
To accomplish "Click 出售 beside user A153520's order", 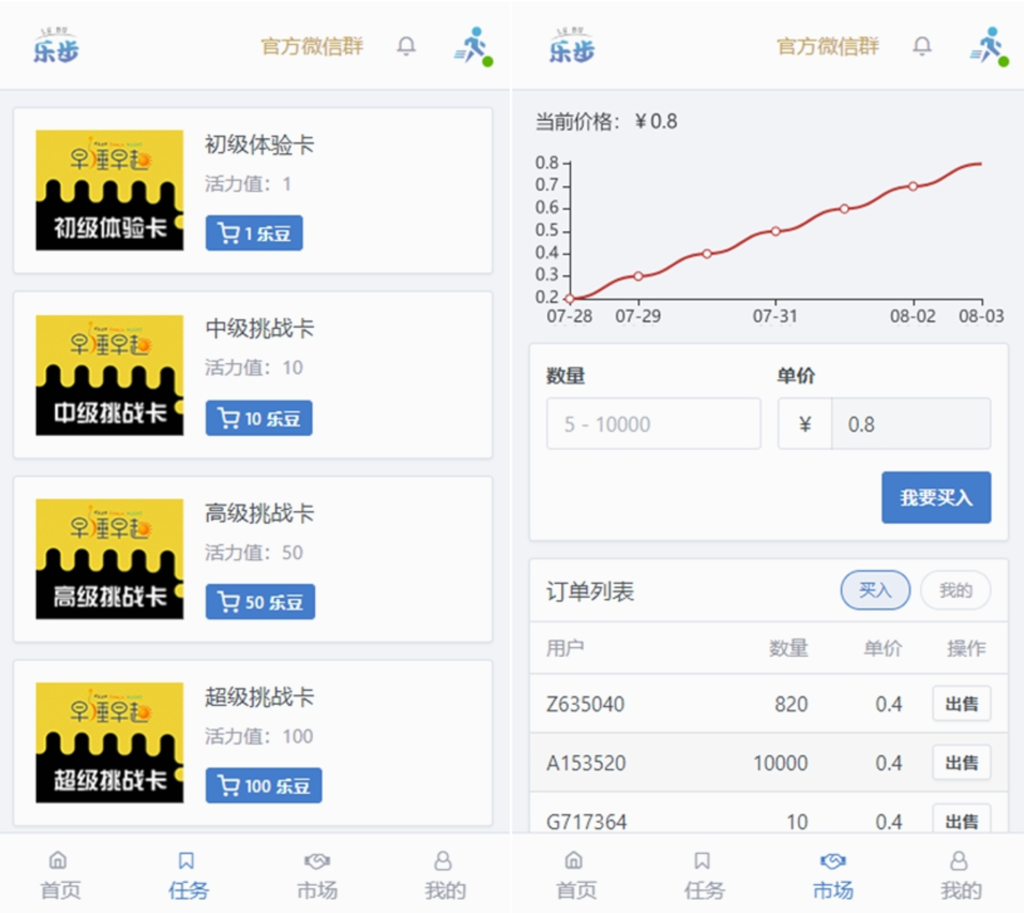I will pos(961,762).
